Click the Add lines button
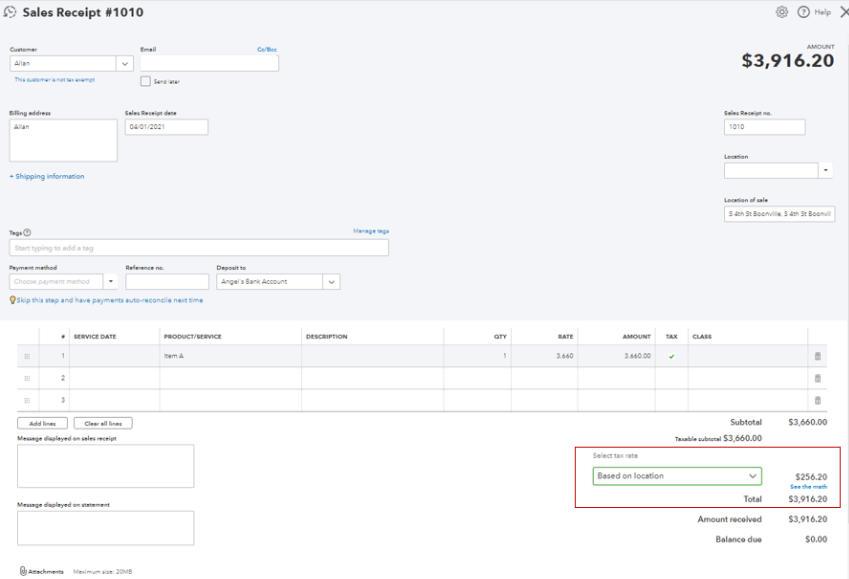 pyautogui.click(x=42, y=423)
